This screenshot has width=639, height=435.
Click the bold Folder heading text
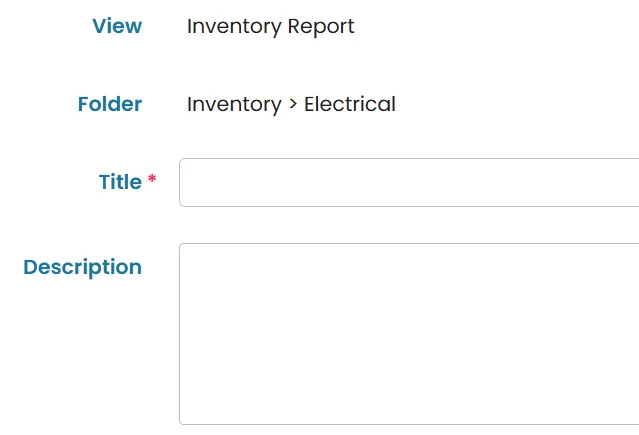coord(110,104)
